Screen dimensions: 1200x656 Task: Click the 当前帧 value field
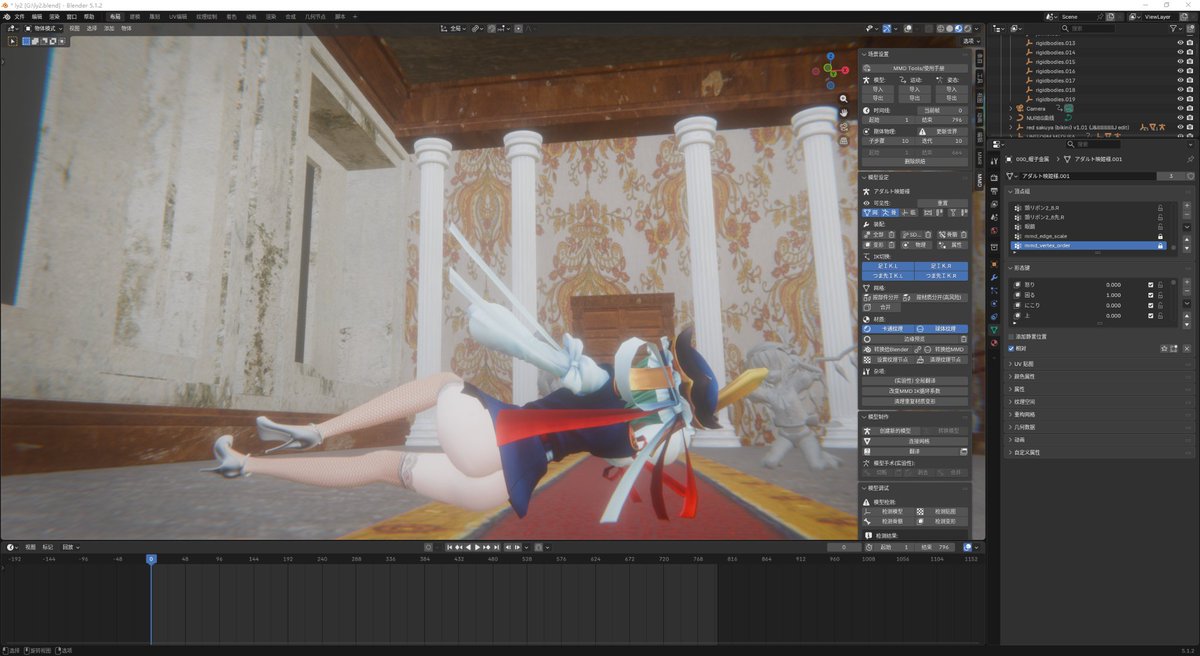point(943,110)
